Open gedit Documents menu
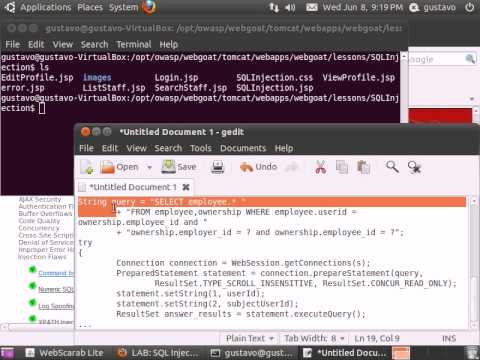The image size is (480, 360). 243,148
